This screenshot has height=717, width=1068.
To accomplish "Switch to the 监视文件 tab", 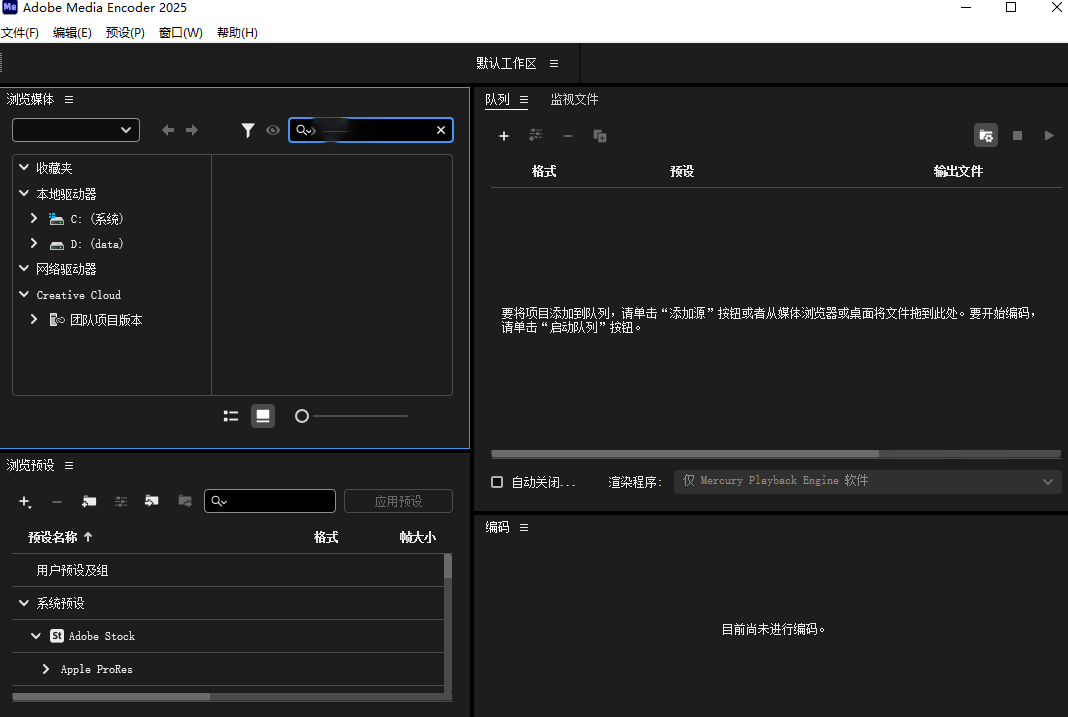I will (574, 99).
